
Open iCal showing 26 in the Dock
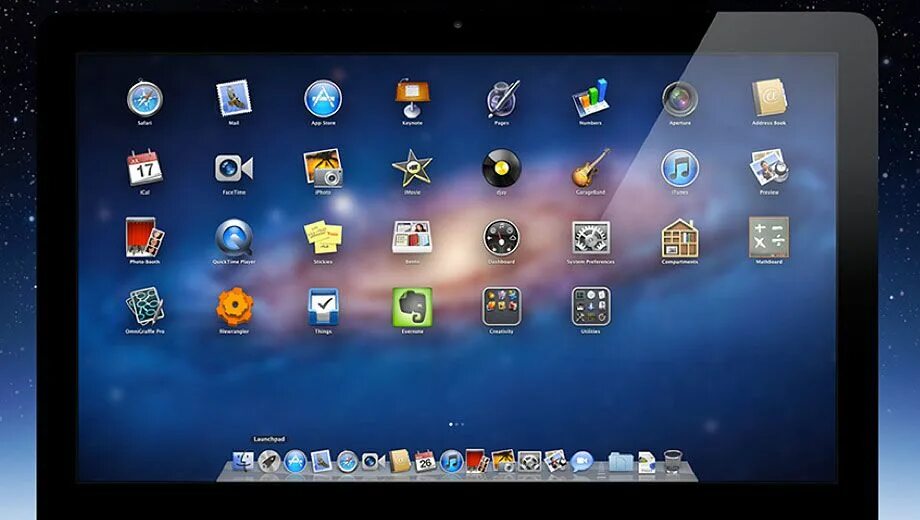[x=425, y=461]
